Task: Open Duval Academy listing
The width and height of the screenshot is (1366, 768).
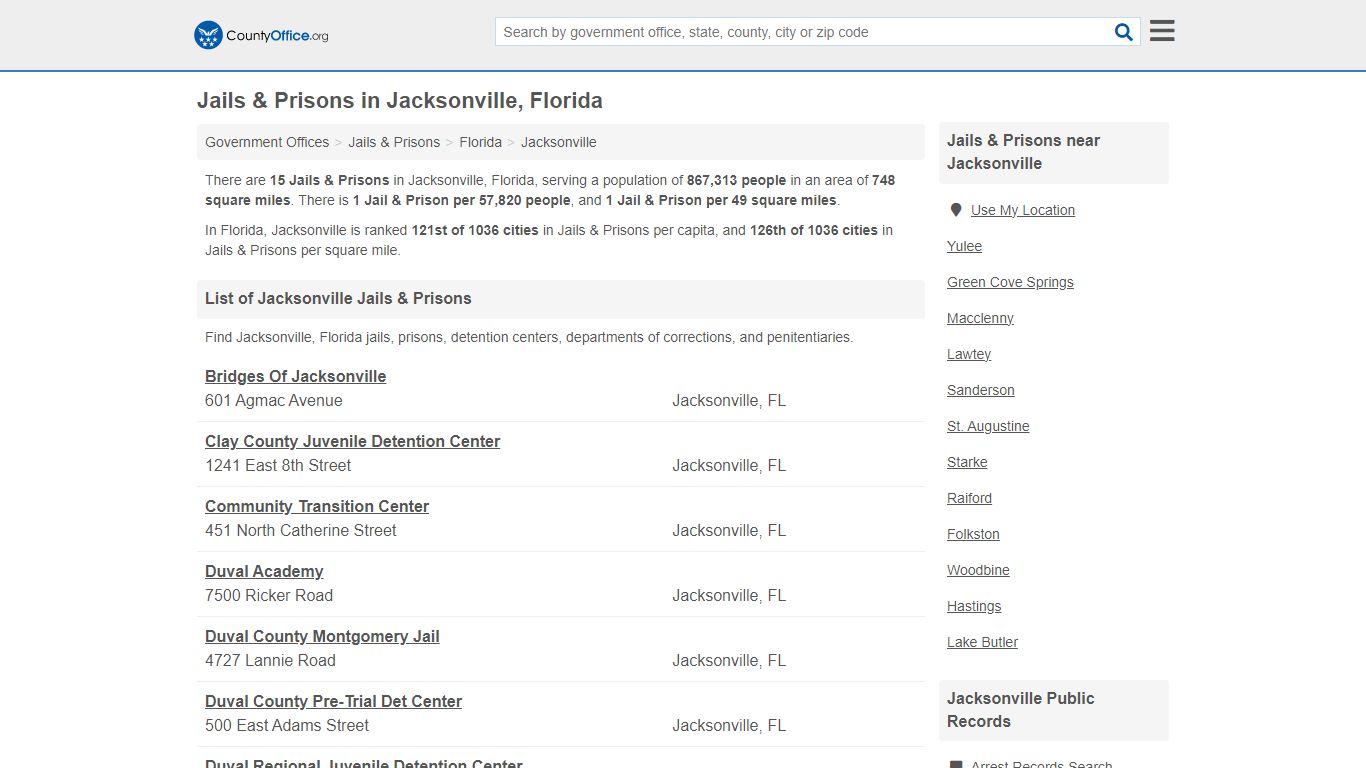Action: 264,571
